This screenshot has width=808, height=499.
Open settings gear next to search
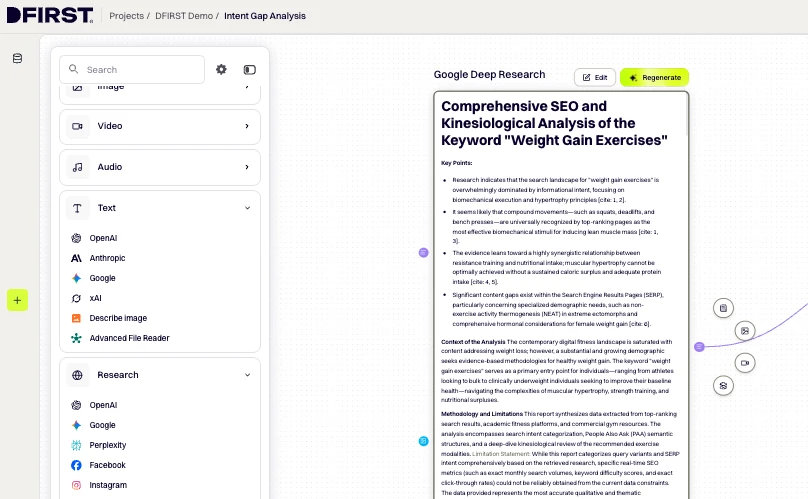point(221,69)
